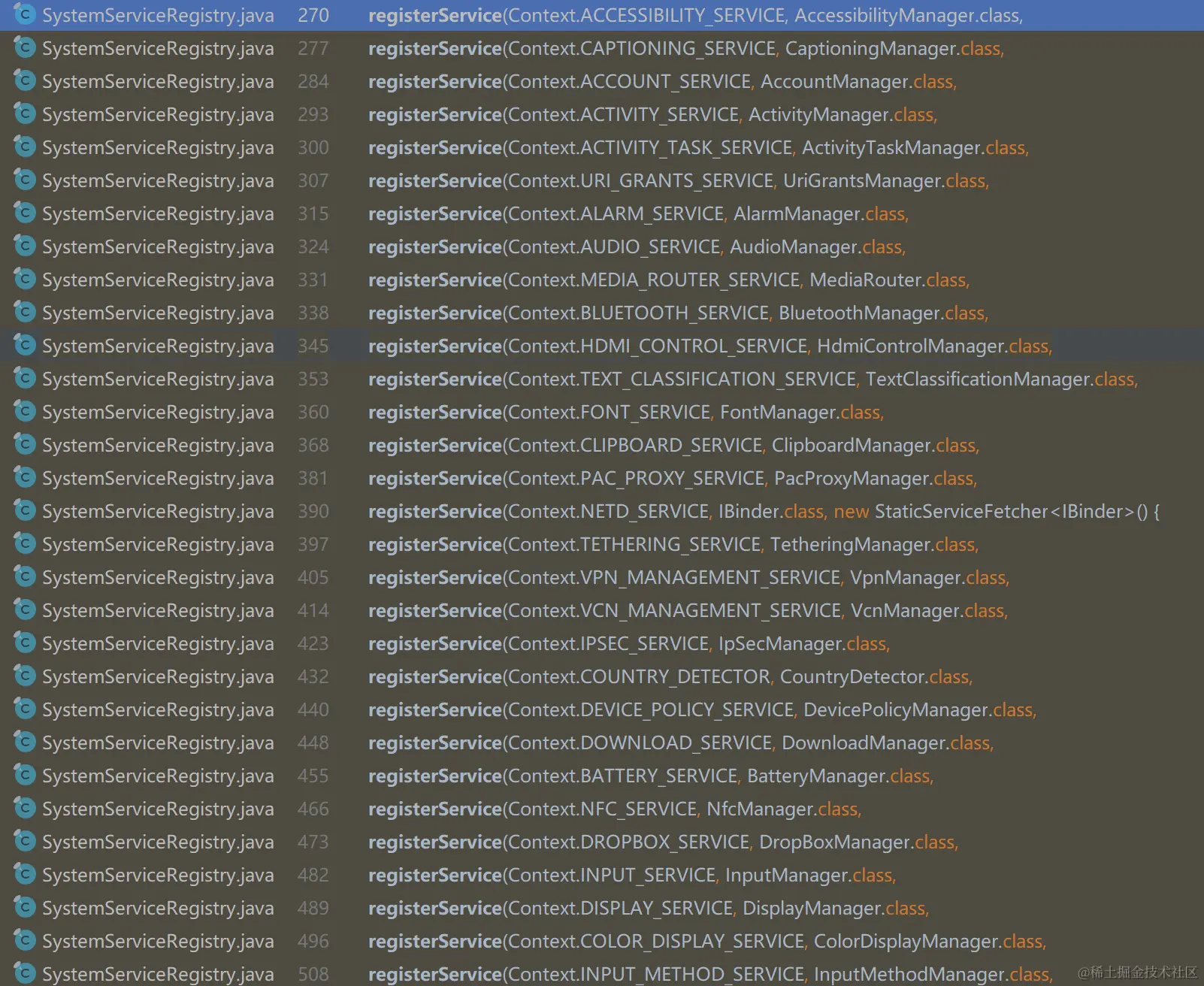Viewport: 1204px width, 986px height.
Task: Click the class icon on the line 390 row
Action: tap(25, 511)
